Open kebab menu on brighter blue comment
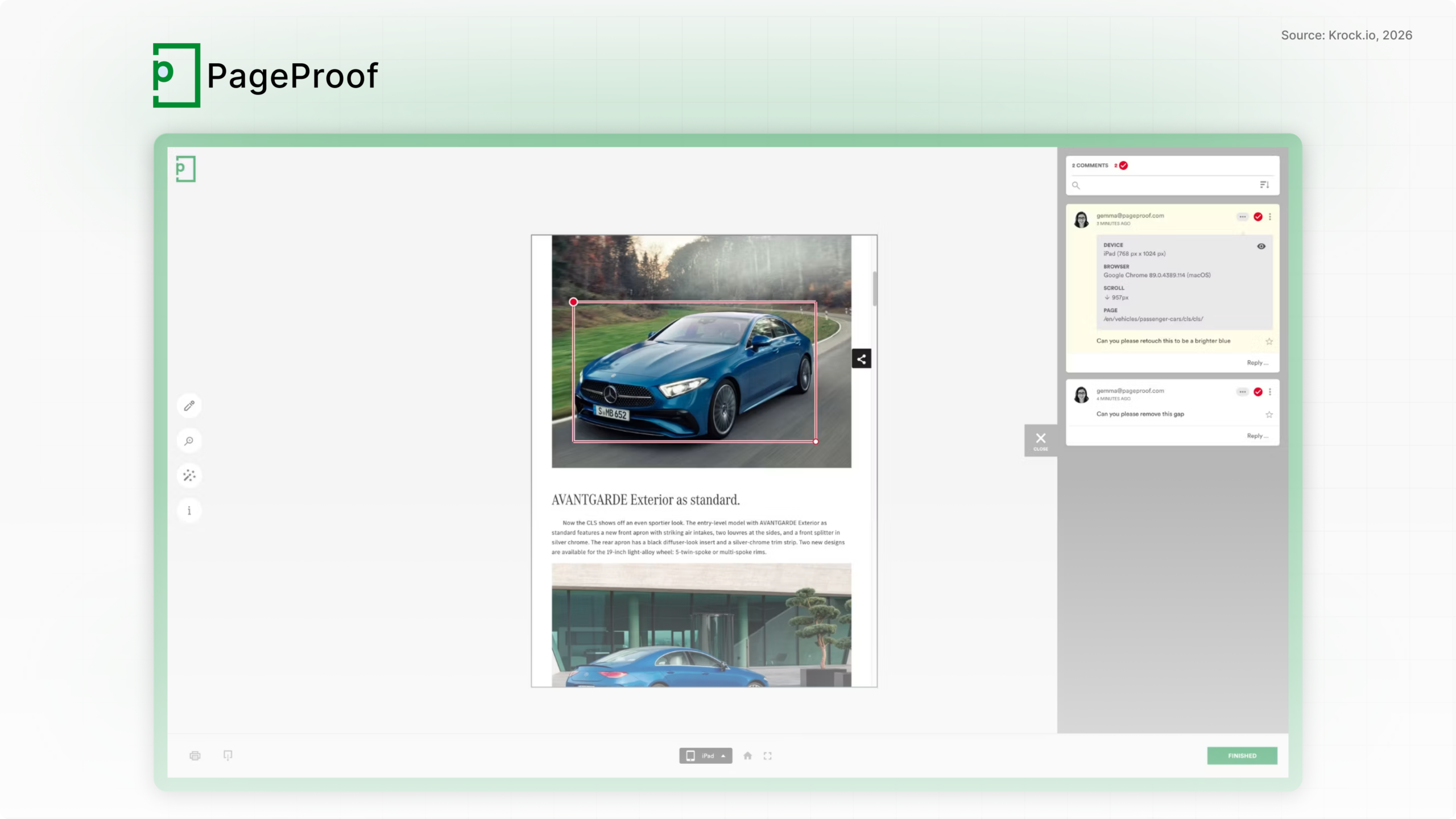The image size is (1456, 819). [x=1270, y=217]
